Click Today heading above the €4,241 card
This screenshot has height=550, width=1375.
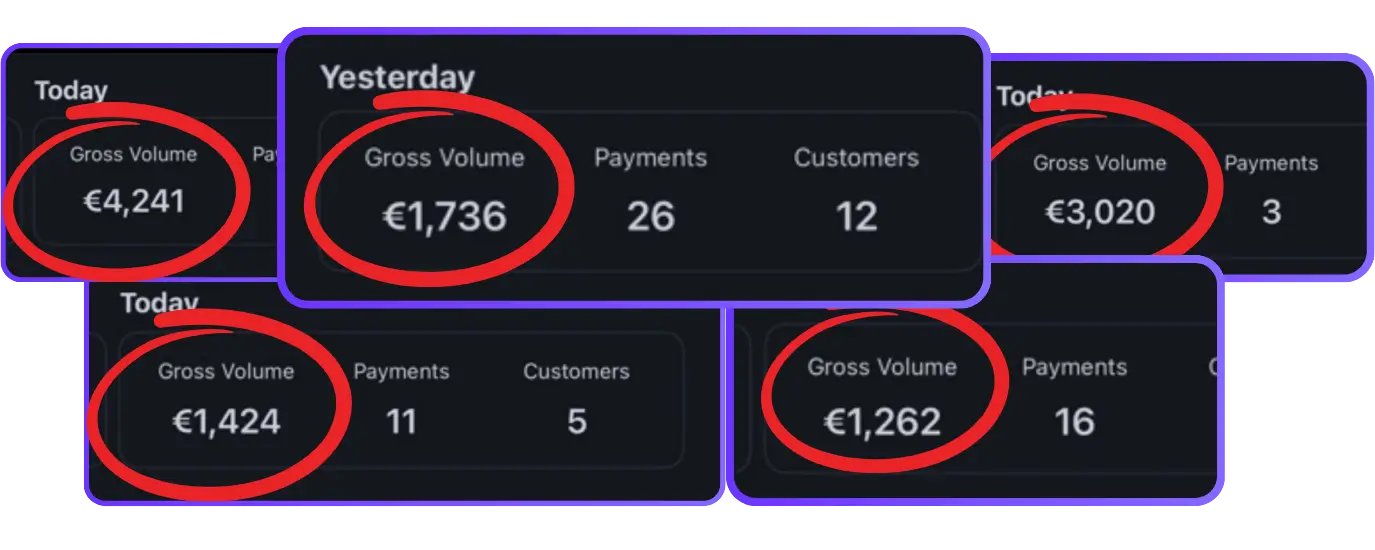[71, 91]
